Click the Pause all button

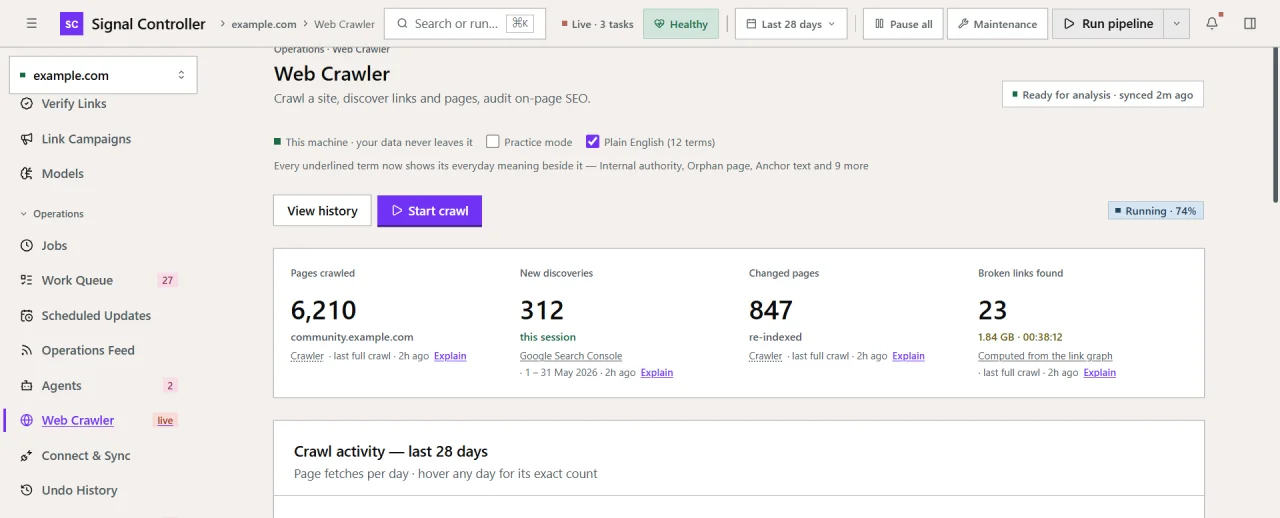(902, 24)
